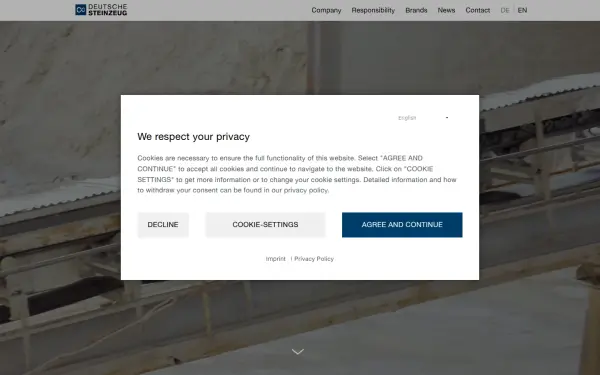Decline cookies with the DECLINE button

point(163,225)
